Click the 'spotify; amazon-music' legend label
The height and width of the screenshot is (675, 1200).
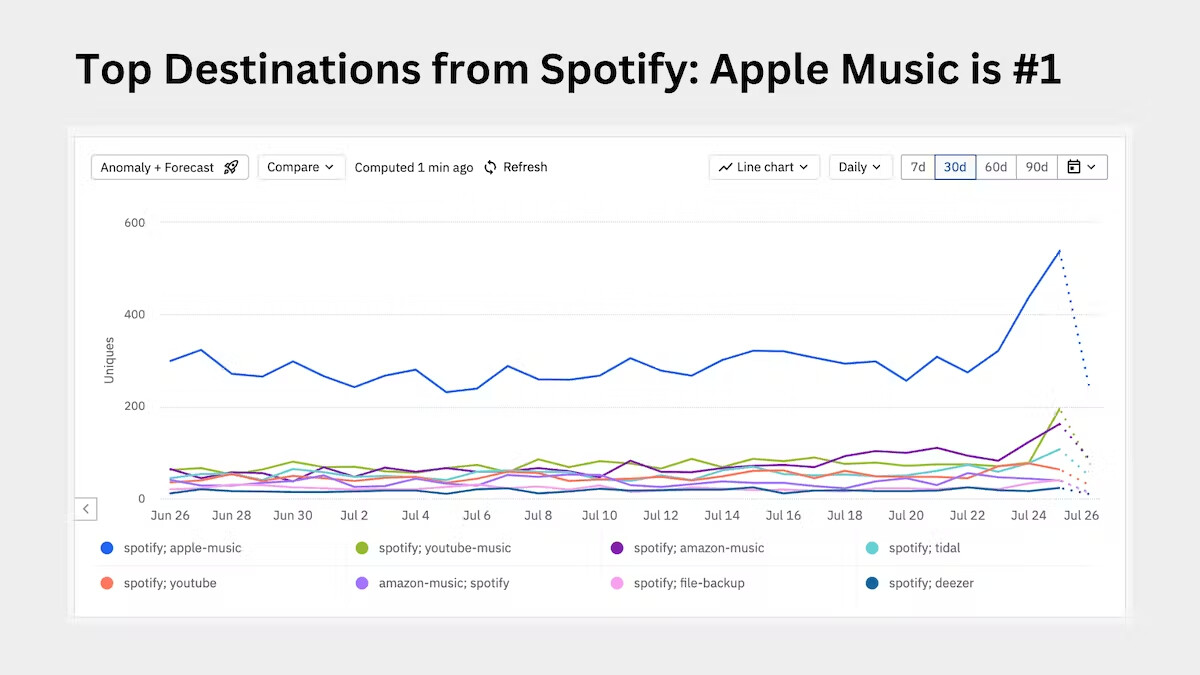coord(699,548)
